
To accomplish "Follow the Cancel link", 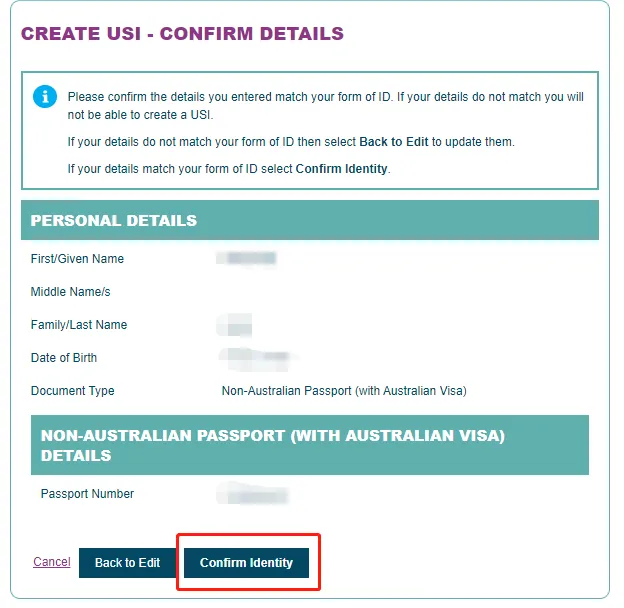I will click(52, 562).
